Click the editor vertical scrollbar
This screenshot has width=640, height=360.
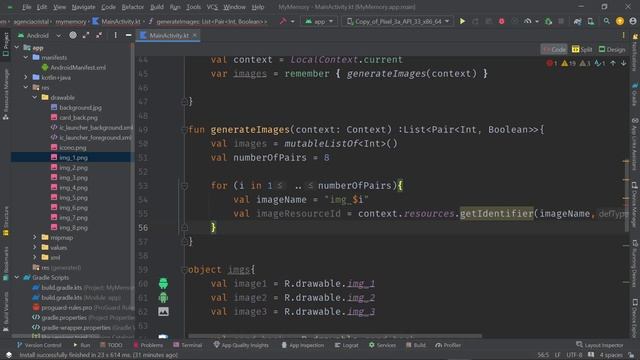(626, 196)
